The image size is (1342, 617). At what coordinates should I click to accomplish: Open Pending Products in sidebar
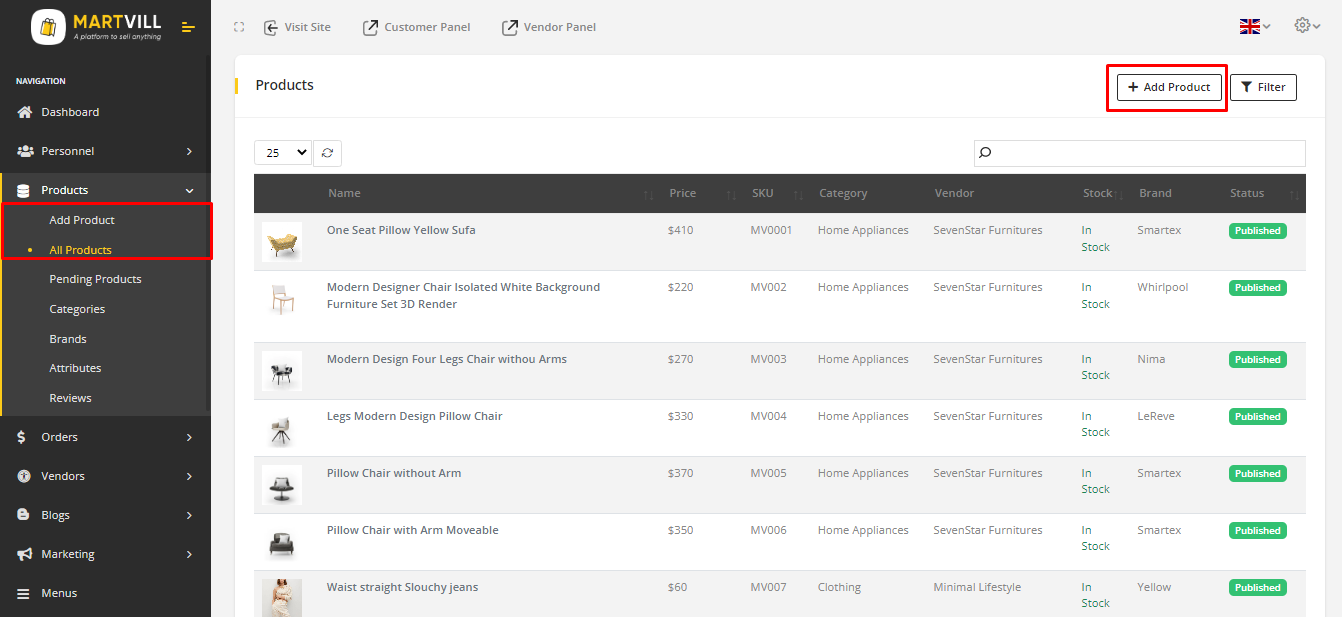pos(95,279)
